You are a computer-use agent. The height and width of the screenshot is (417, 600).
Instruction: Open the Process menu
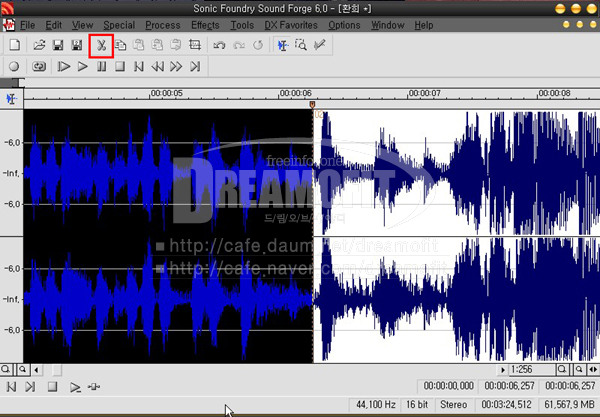pyautogui.click(x=163, y=25)
